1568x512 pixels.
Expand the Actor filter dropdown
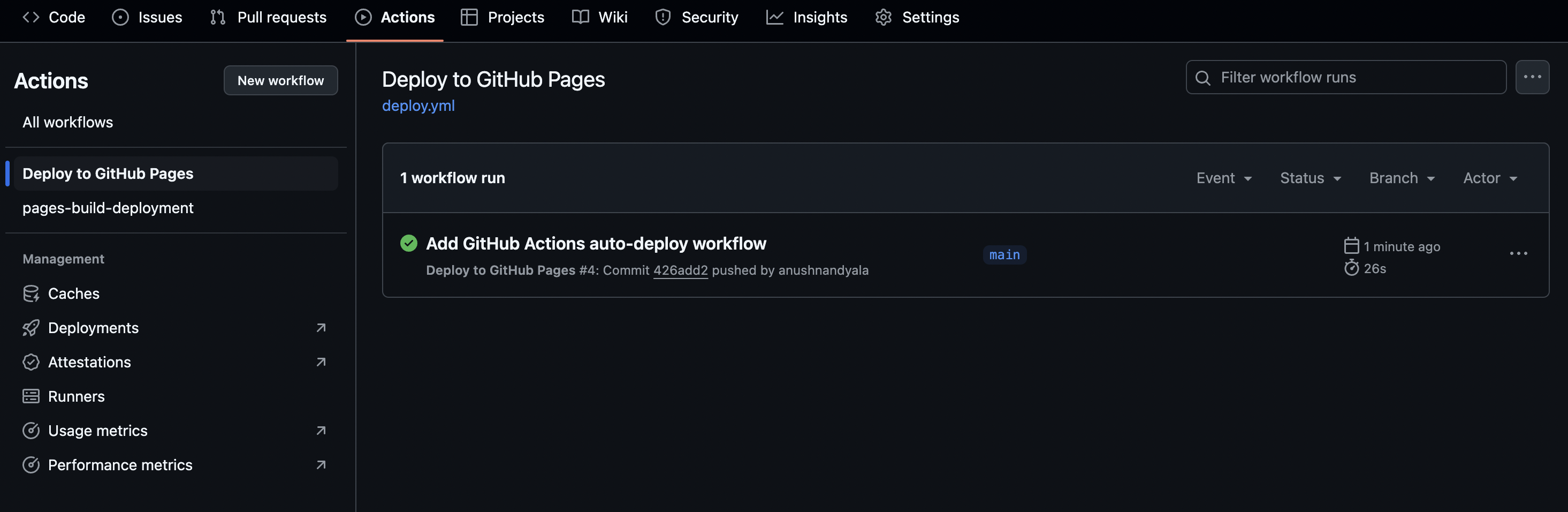[x=1490, y=178]
